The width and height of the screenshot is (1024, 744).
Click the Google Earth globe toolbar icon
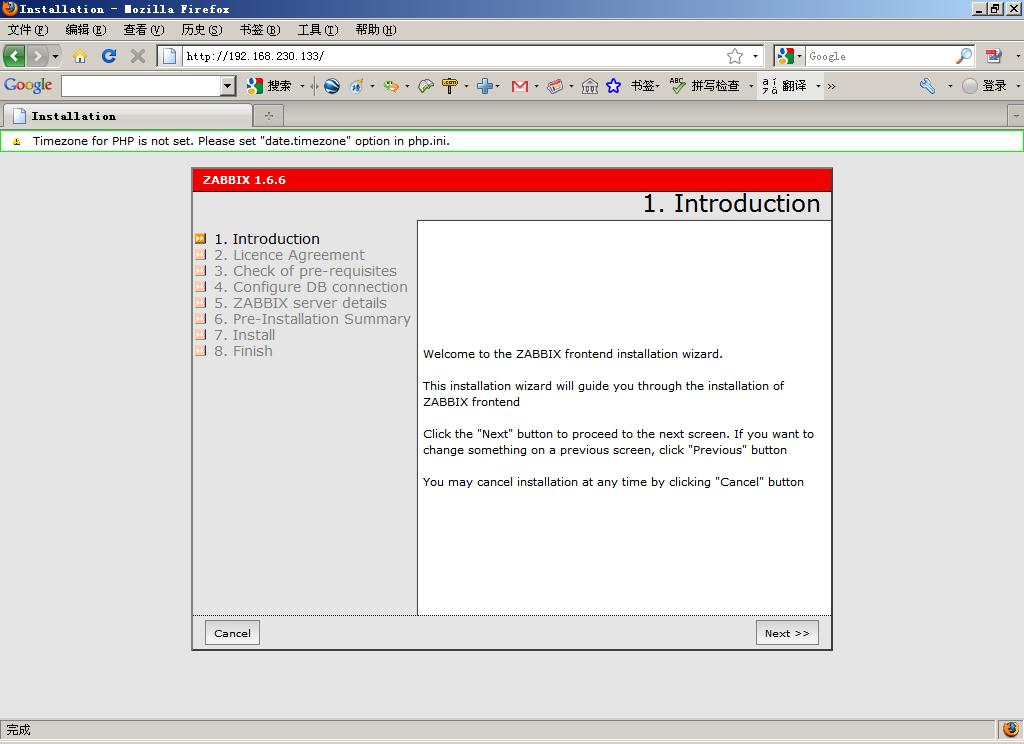coord(332,86)
